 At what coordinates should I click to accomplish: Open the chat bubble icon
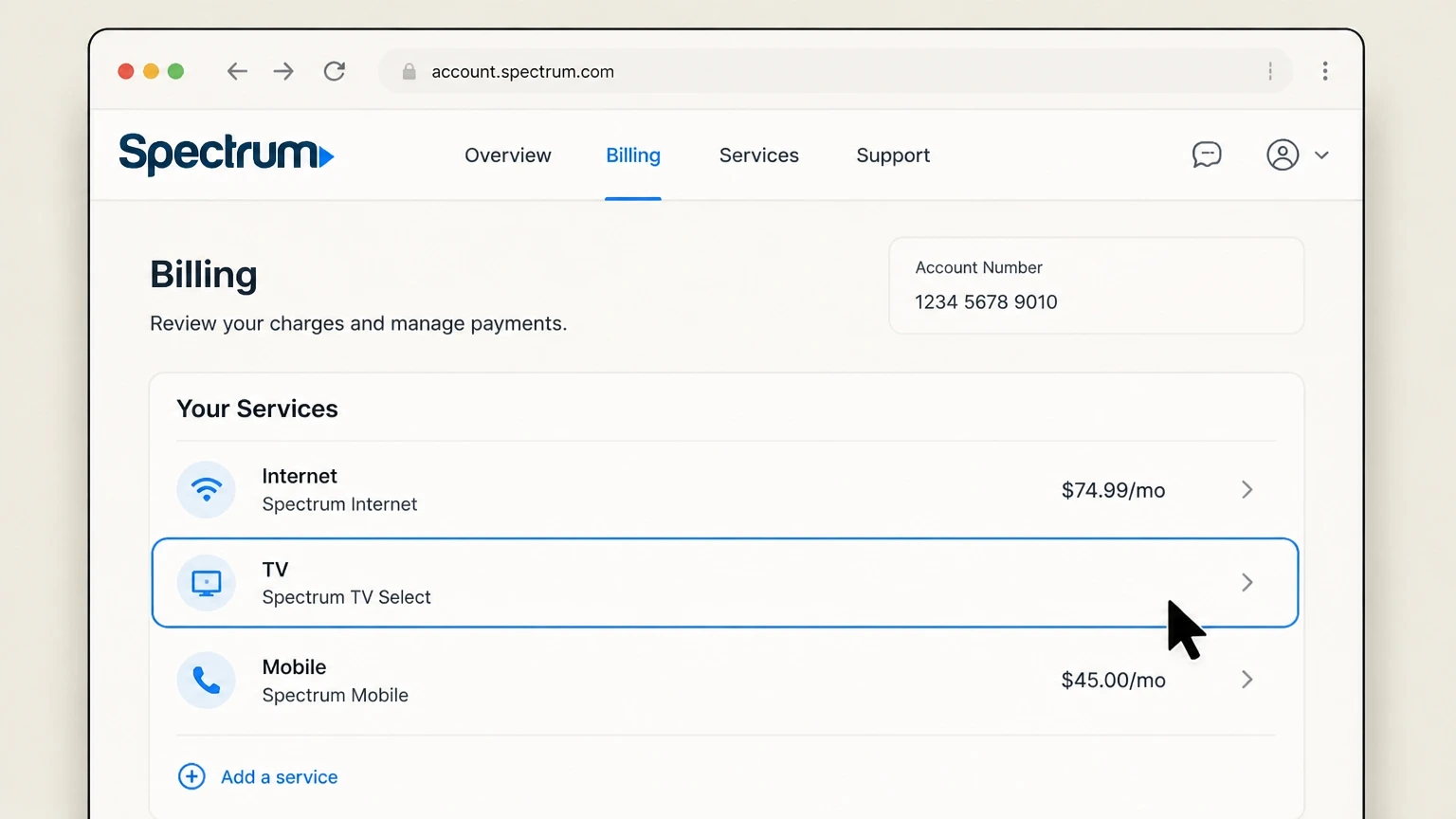[x=1207, y=155]
